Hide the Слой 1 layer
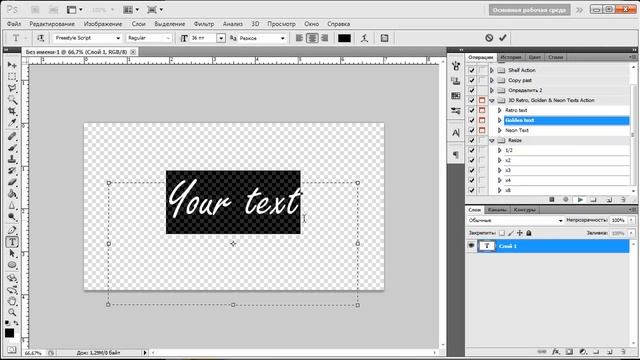The height and width of the screenshot is (360, 640). (471, 246)
